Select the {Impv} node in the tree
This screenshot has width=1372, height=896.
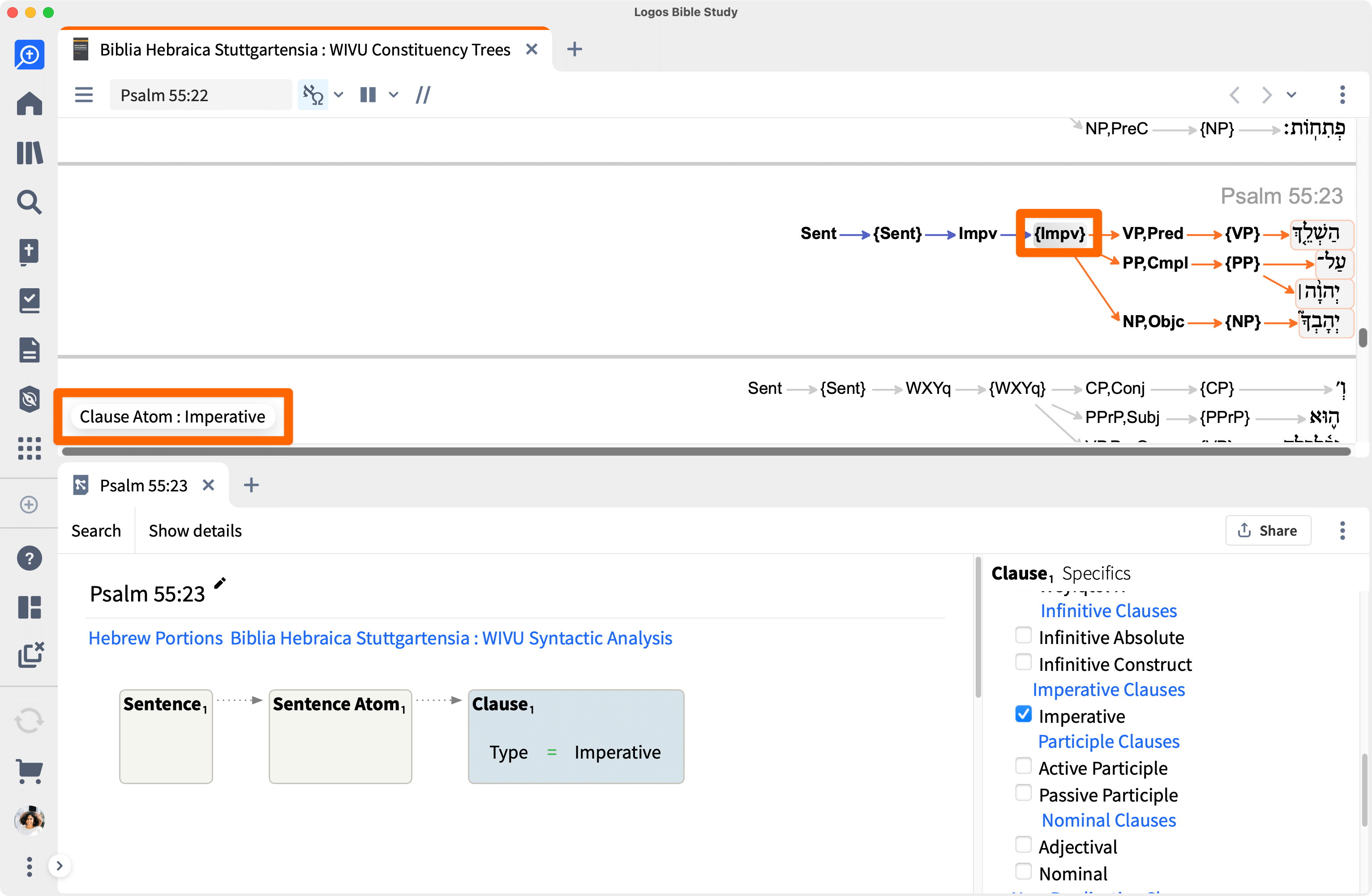pyautogui.click(x=1059, y=234)
